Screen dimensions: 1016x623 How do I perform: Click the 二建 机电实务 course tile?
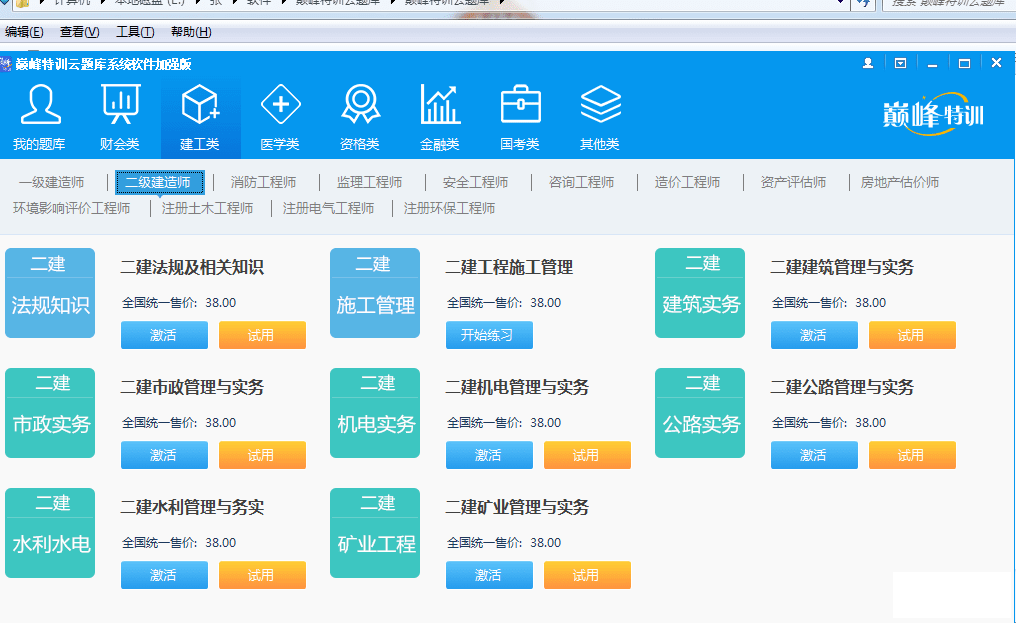pyautogui.click(x=375, y=413)
